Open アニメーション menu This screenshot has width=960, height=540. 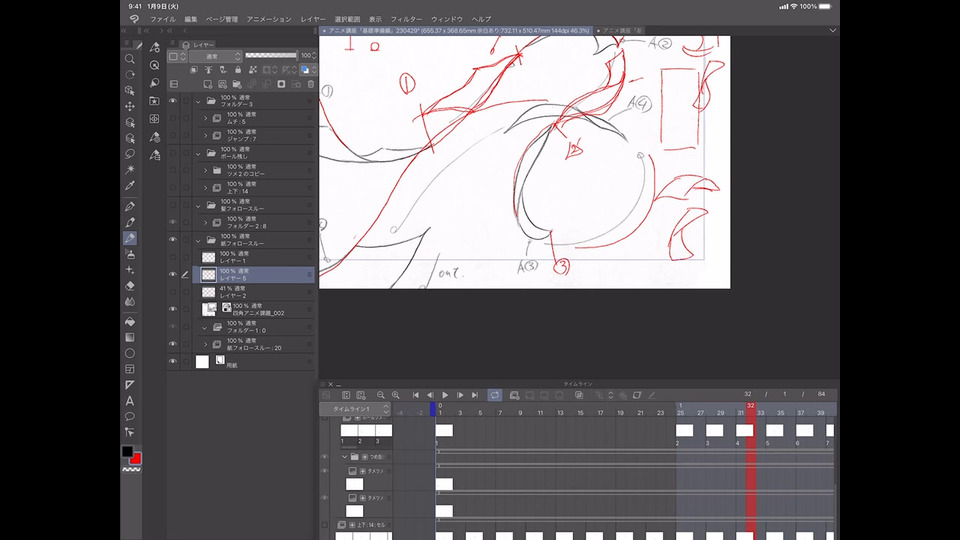(x=269, y=19)
